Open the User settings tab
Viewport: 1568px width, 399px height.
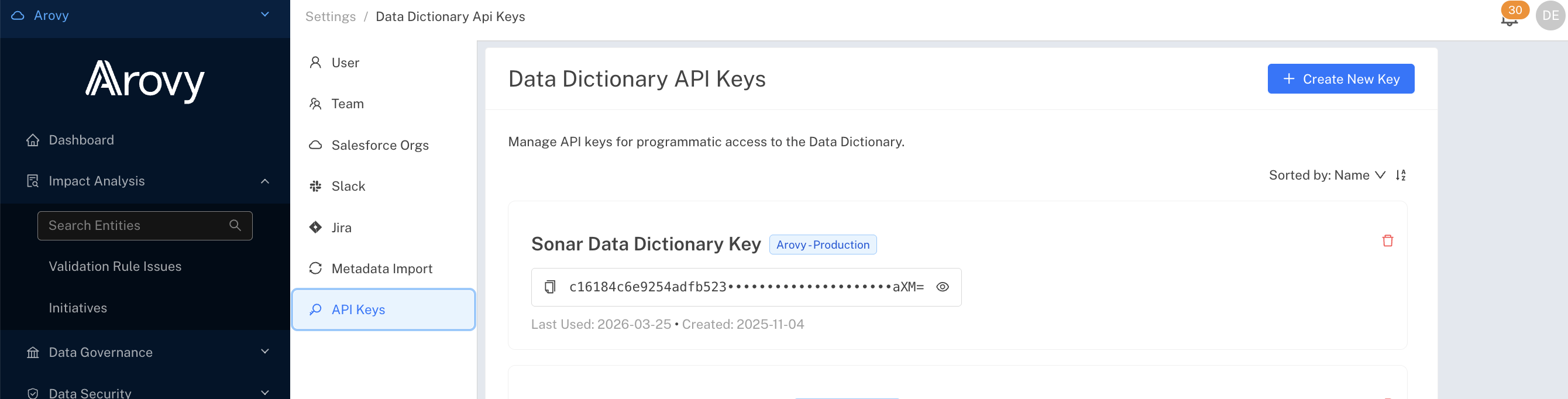coord(383,63)
